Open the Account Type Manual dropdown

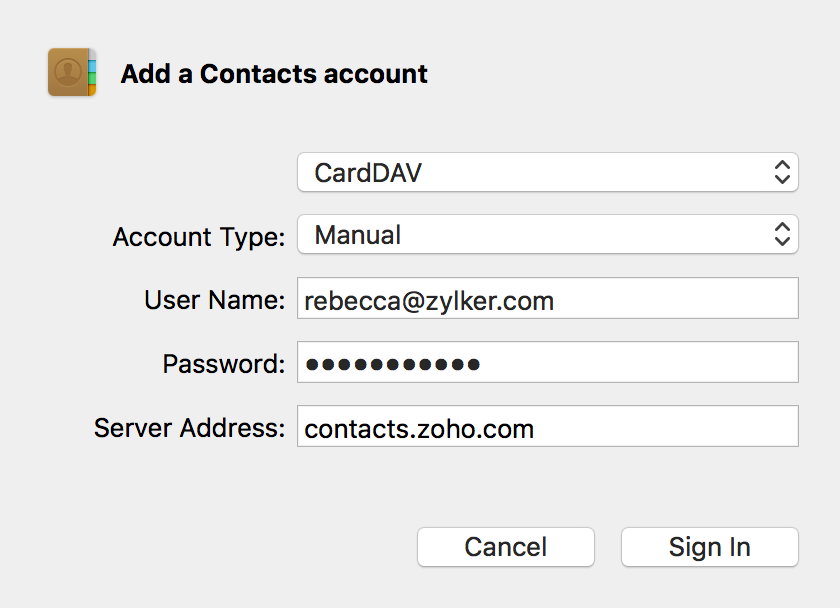pos(548,235)
